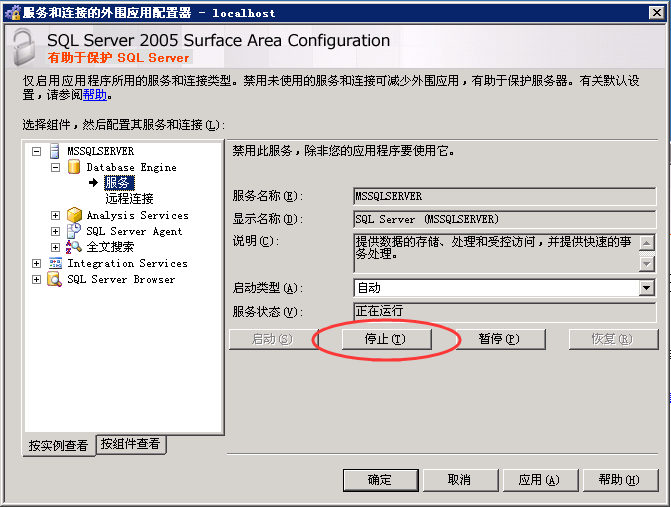This screenshot has height=507, width=671.
Task: Click the 取消 button
Action: pos(460,480)
